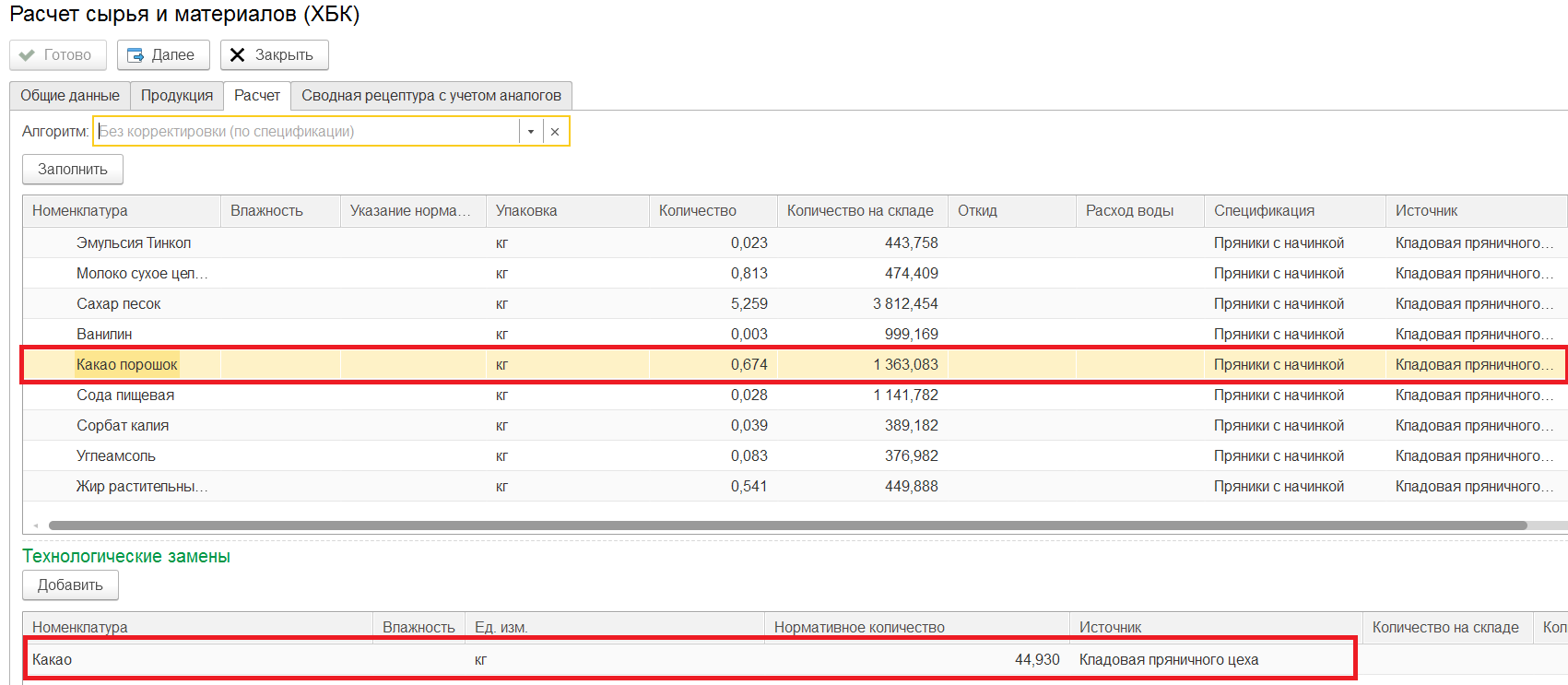Select the Жир растительны… row

click(x=795, y=487)
